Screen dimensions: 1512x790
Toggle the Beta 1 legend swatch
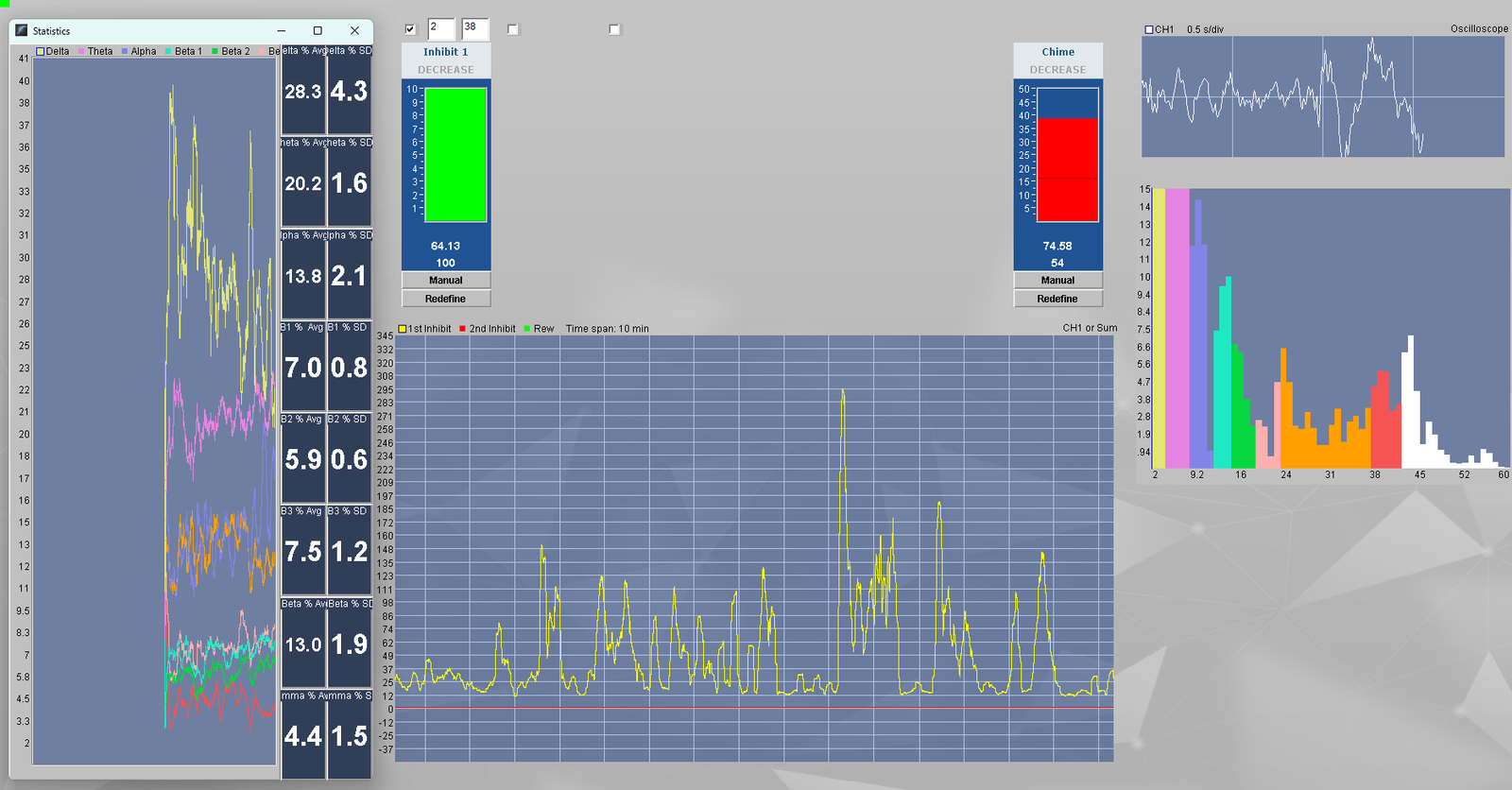click(x=168, y=51)
